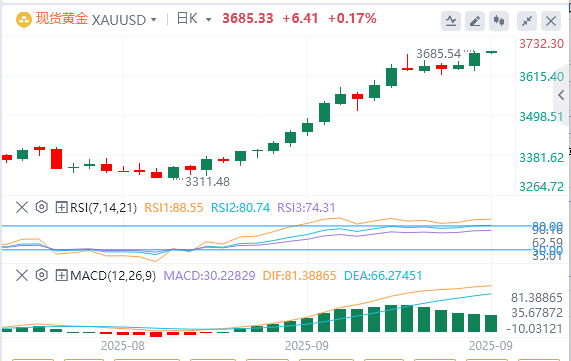Click the 3615.40 price axis label

[x=542, y=76]
